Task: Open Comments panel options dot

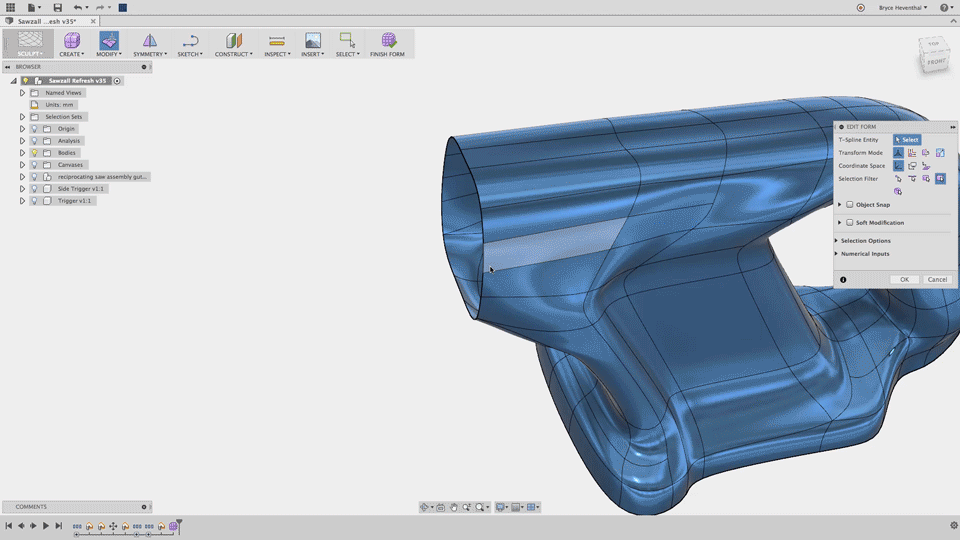Action: click(144, 507)
